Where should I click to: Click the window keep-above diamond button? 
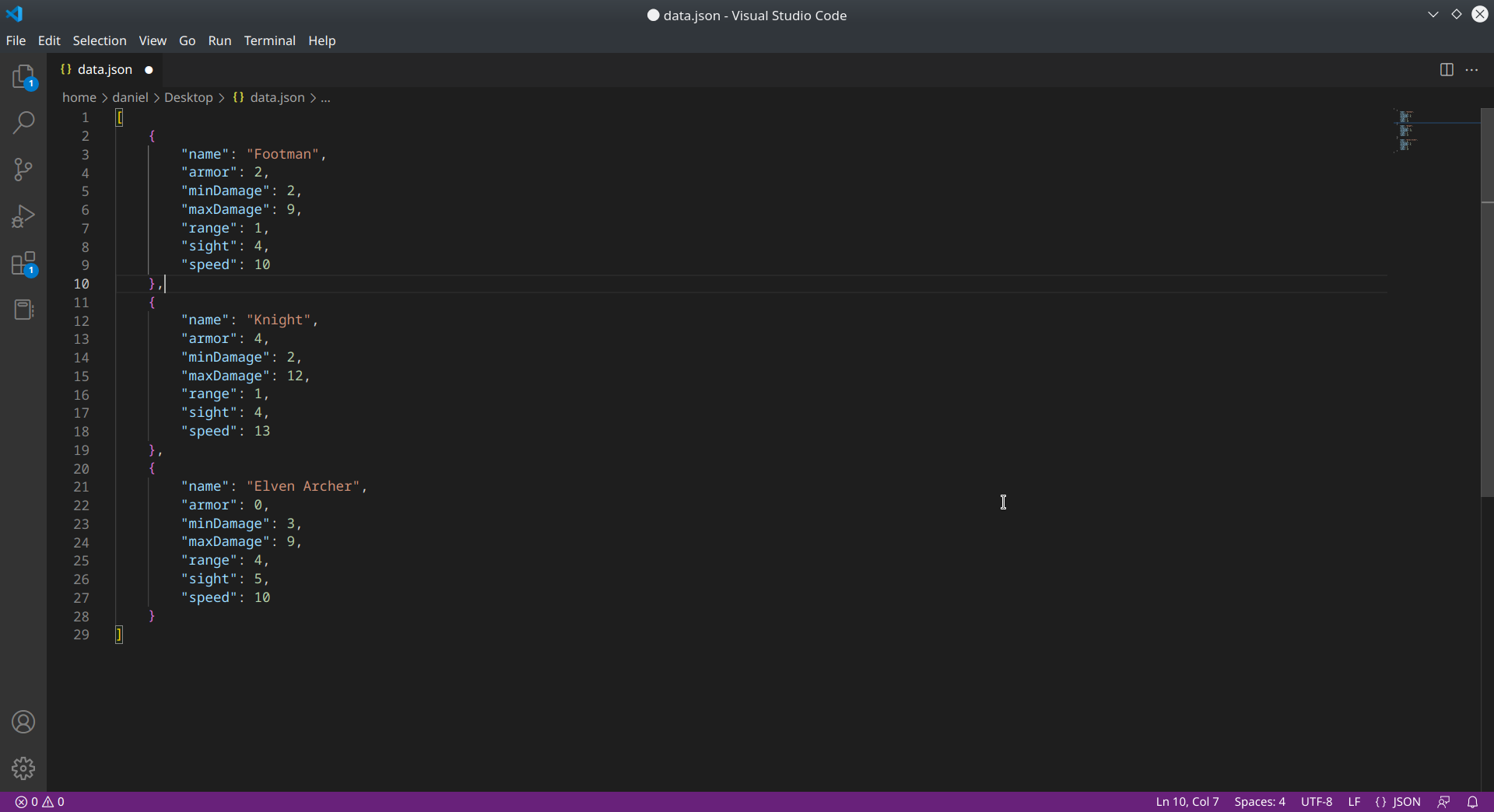pyautogui.click(x=1457, y=14)
